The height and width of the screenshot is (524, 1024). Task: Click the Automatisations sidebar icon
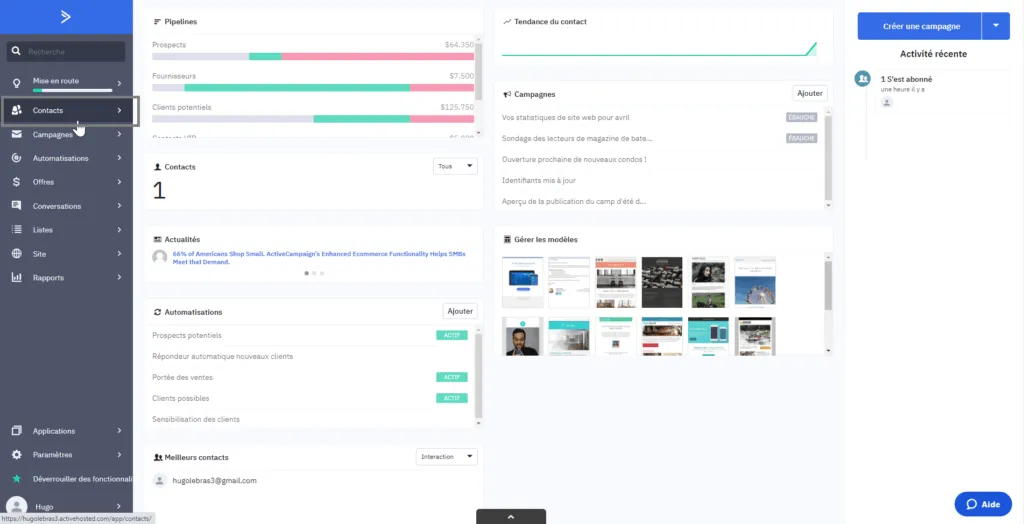16,158
